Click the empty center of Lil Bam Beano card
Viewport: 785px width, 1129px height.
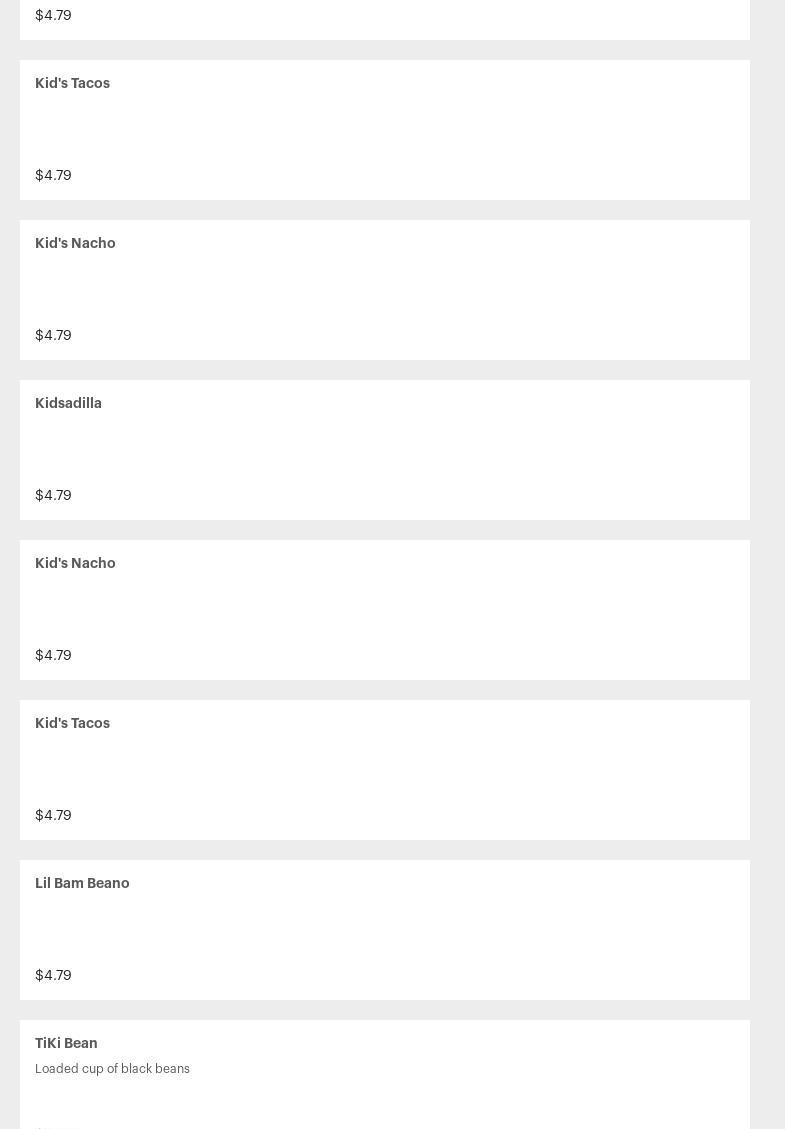pos(385,930)
